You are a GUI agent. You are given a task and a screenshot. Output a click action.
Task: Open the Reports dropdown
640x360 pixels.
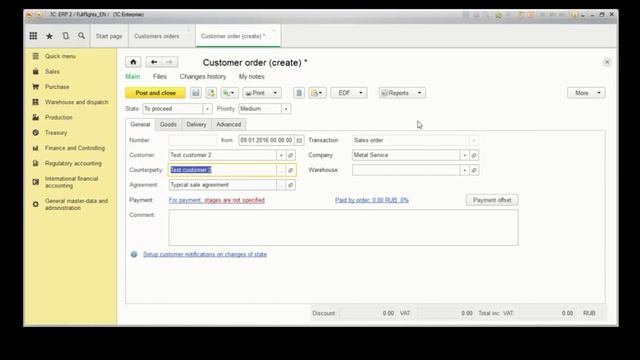point(402,93)
